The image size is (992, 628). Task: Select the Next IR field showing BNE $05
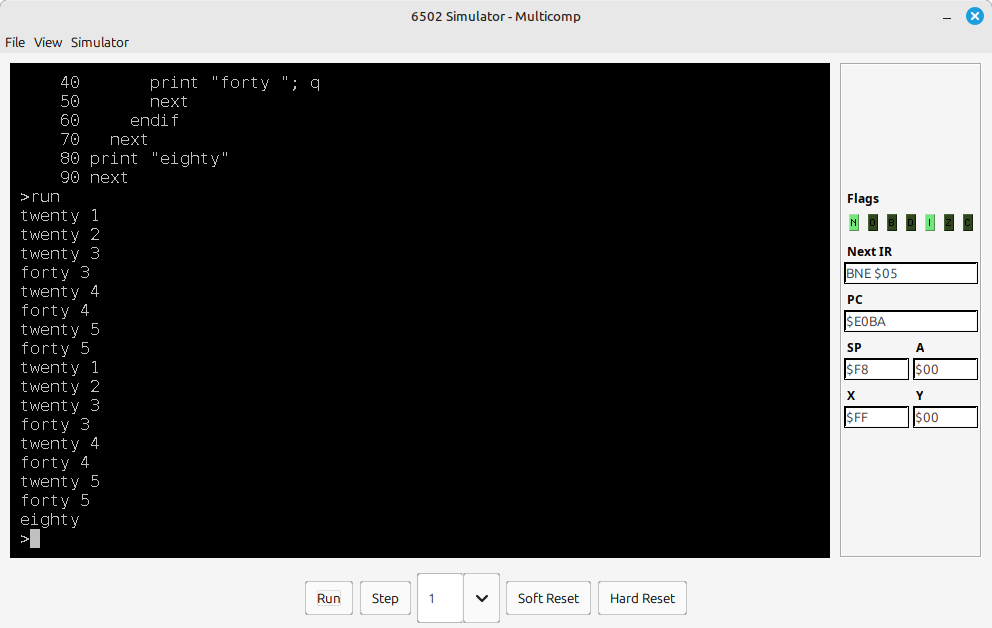coord(910,273)
